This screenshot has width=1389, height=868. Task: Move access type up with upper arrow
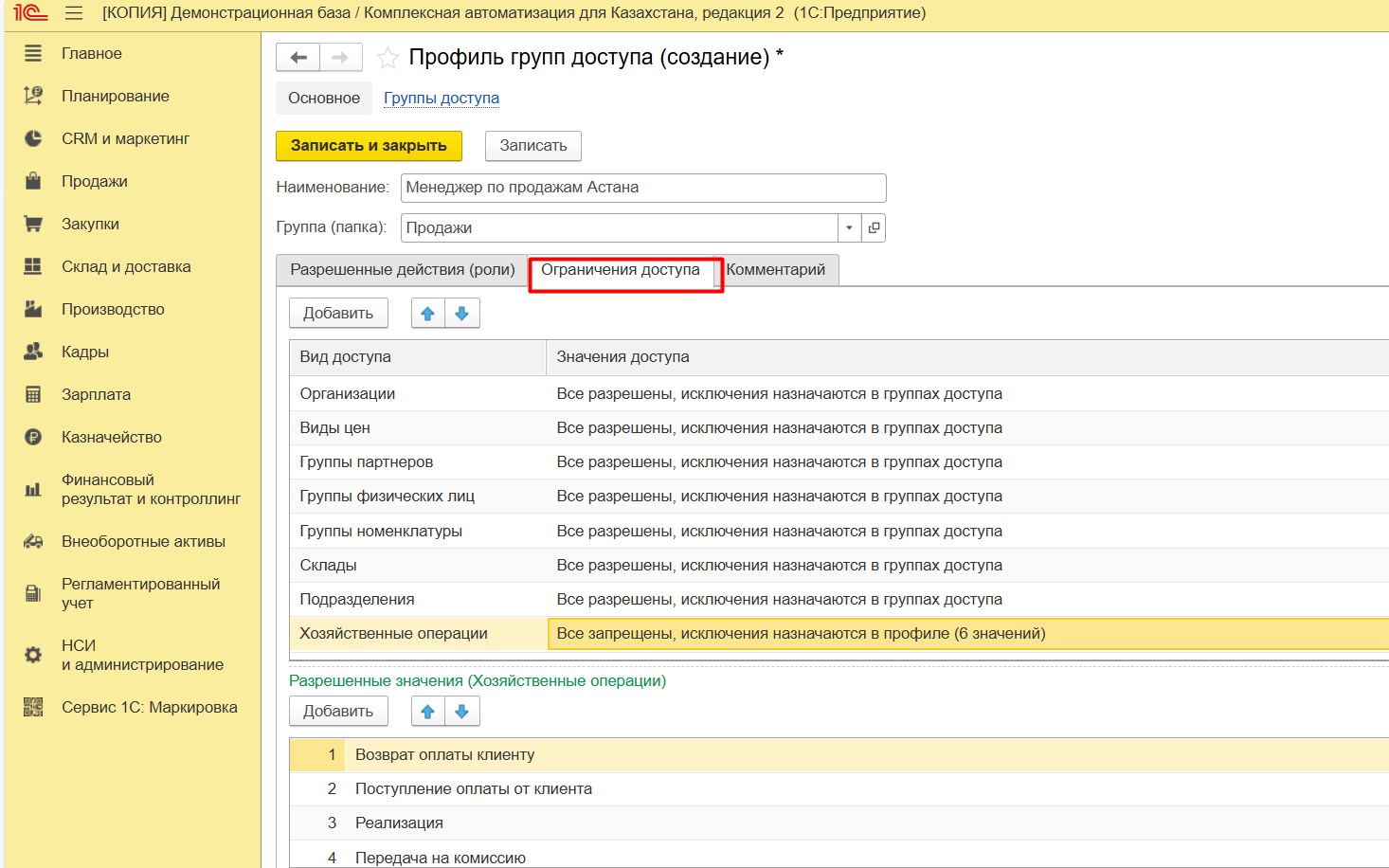click(428, 314)
